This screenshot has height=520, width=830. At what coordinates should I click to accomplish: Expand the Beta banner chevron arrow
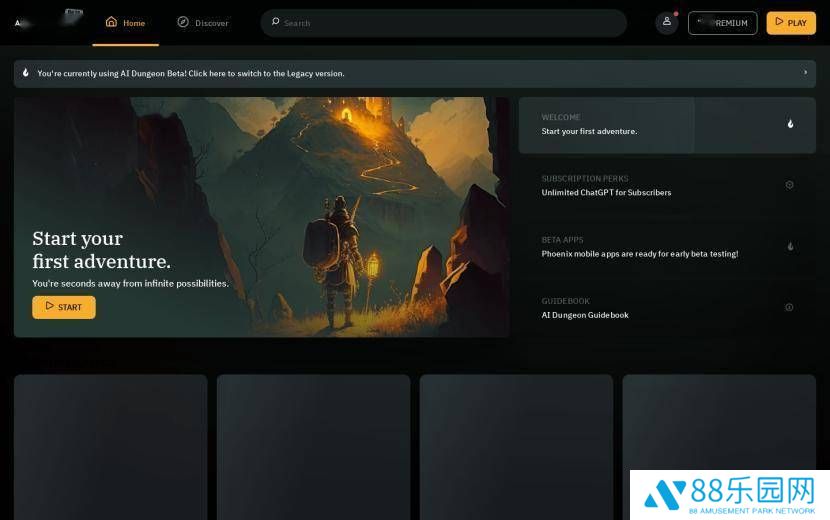[805, 73]
